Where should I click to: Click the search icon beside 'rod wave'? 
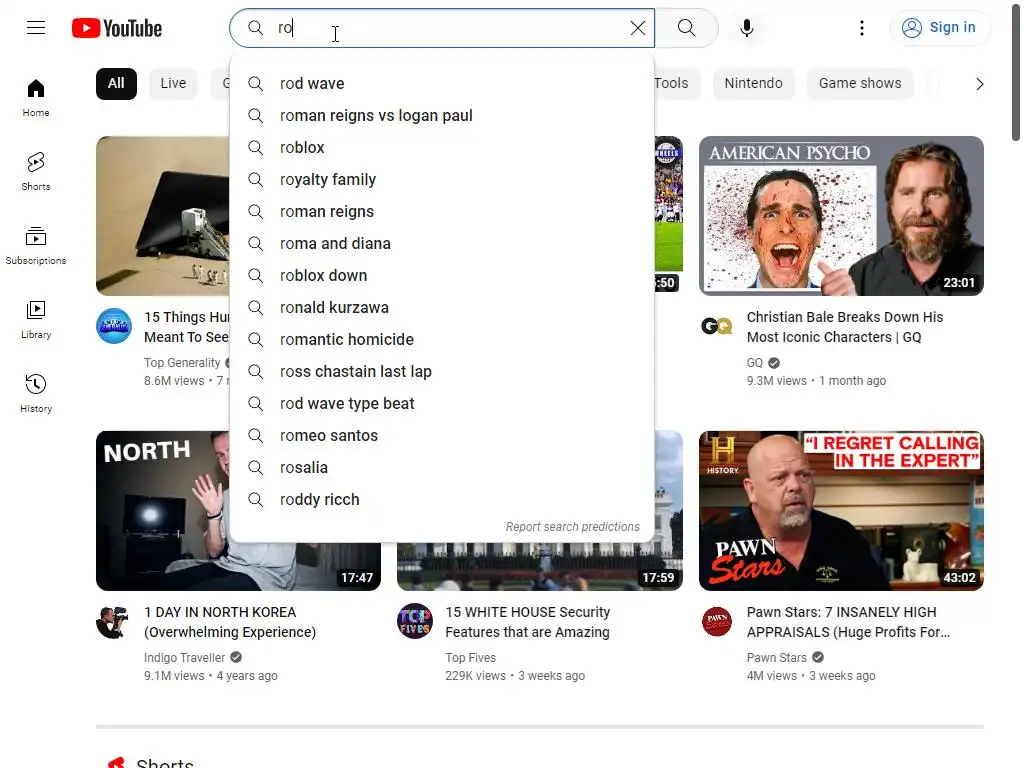[255, 84]
